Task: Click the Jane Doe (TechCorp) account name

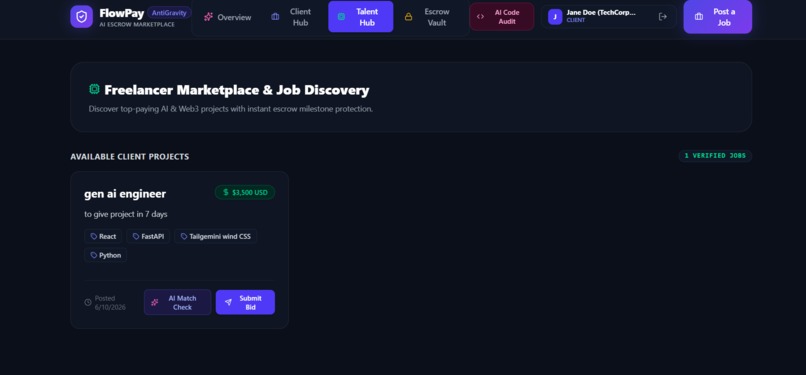Action: pyautogui.click(x=601, y=12)
